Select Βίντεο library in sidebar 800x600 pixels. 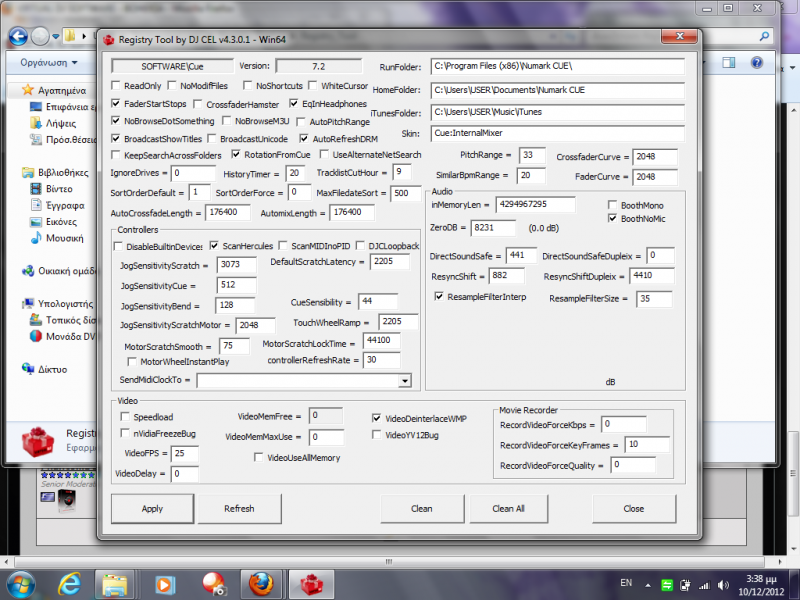[x=59, y=189]
